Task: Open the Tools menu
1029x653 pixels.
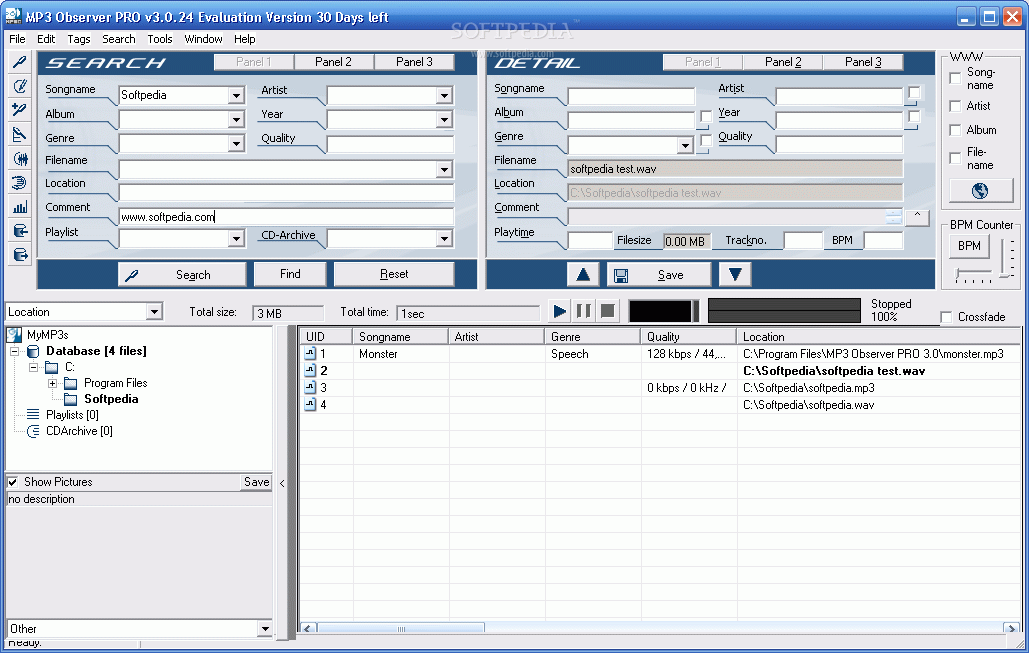Action: pos(159,39)
